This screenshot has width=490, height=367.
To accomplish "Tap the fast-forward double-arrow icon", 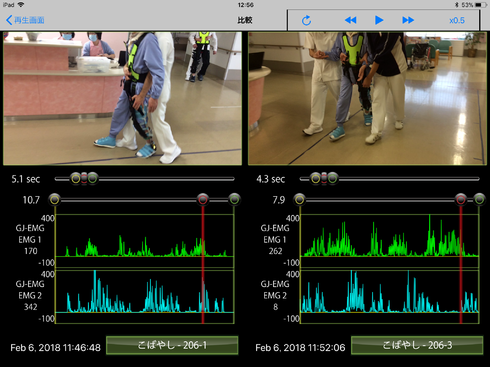I will pyautogui.click(x=408, y=20).
